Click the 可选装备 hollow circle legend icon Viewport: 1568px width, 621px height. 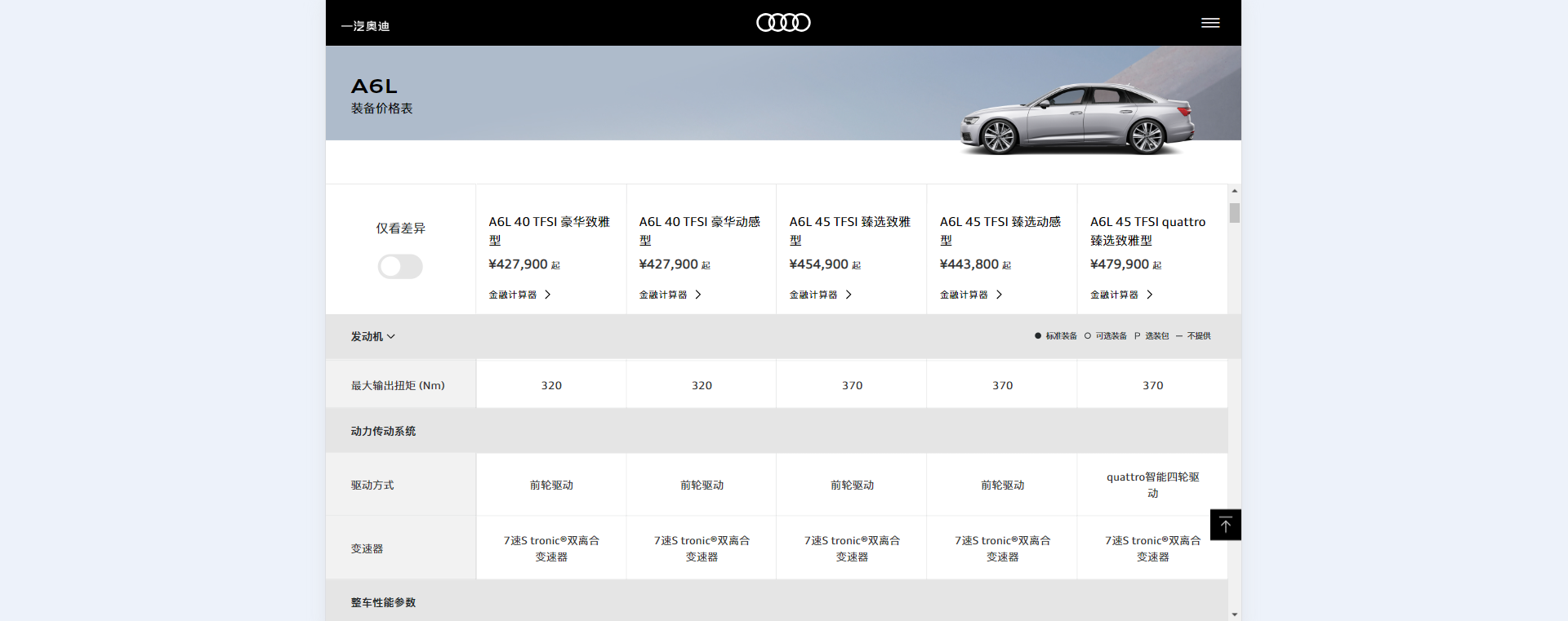1087,335
